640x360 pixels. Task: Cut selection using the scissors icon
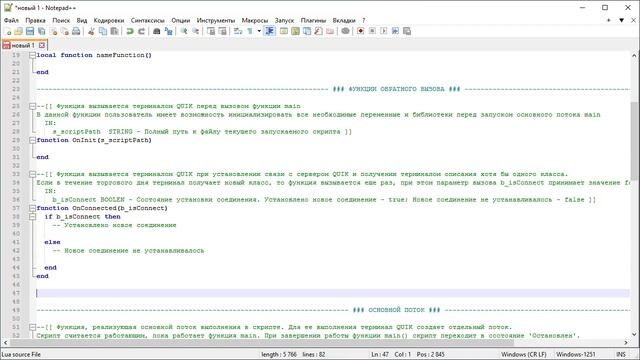pos(91,31)
